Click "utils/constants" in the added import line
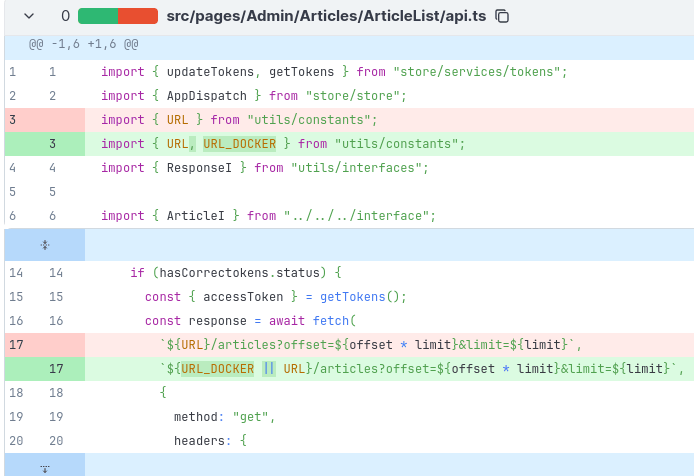694x476 pixels. [397, 144]
